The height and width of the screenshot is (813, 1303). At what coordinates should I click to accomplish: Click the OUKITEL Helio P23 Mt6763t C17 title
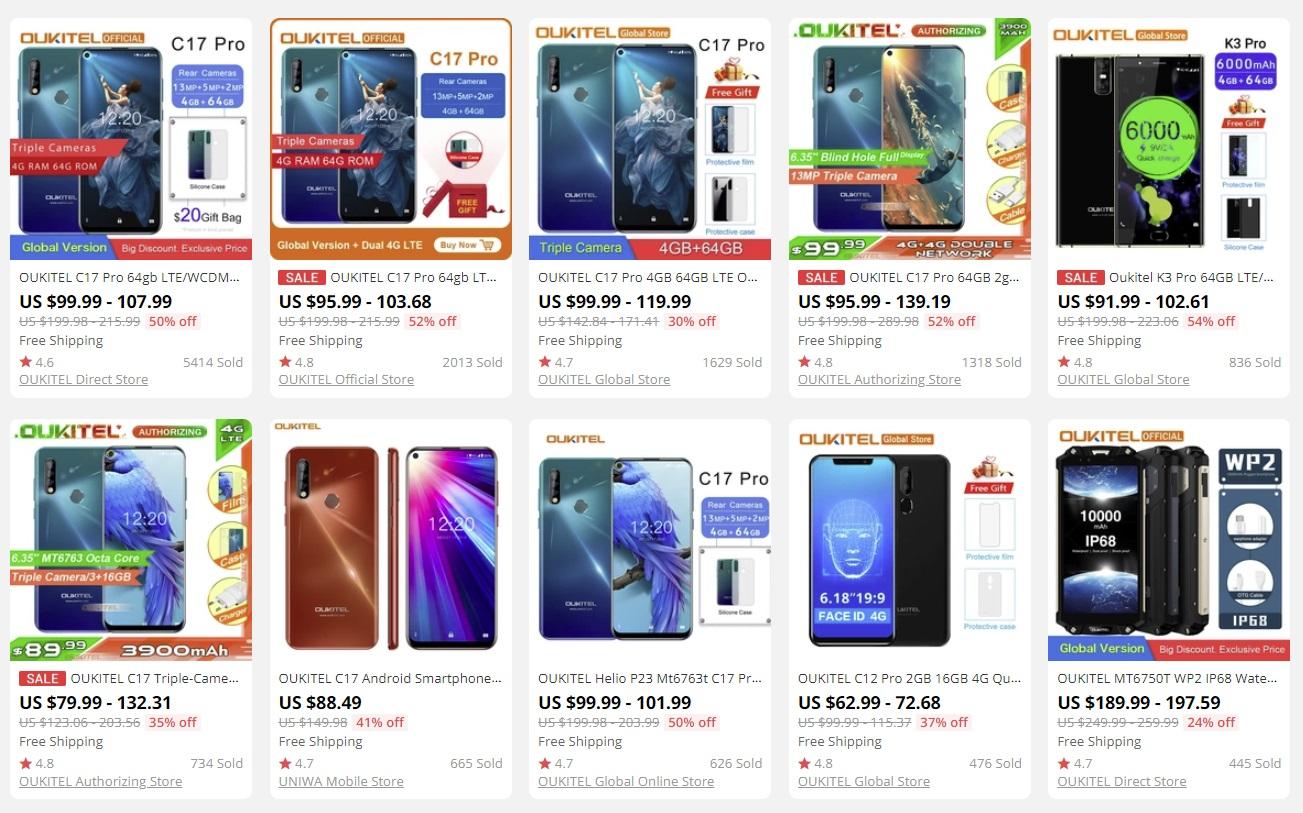click(x=650, y=679)
